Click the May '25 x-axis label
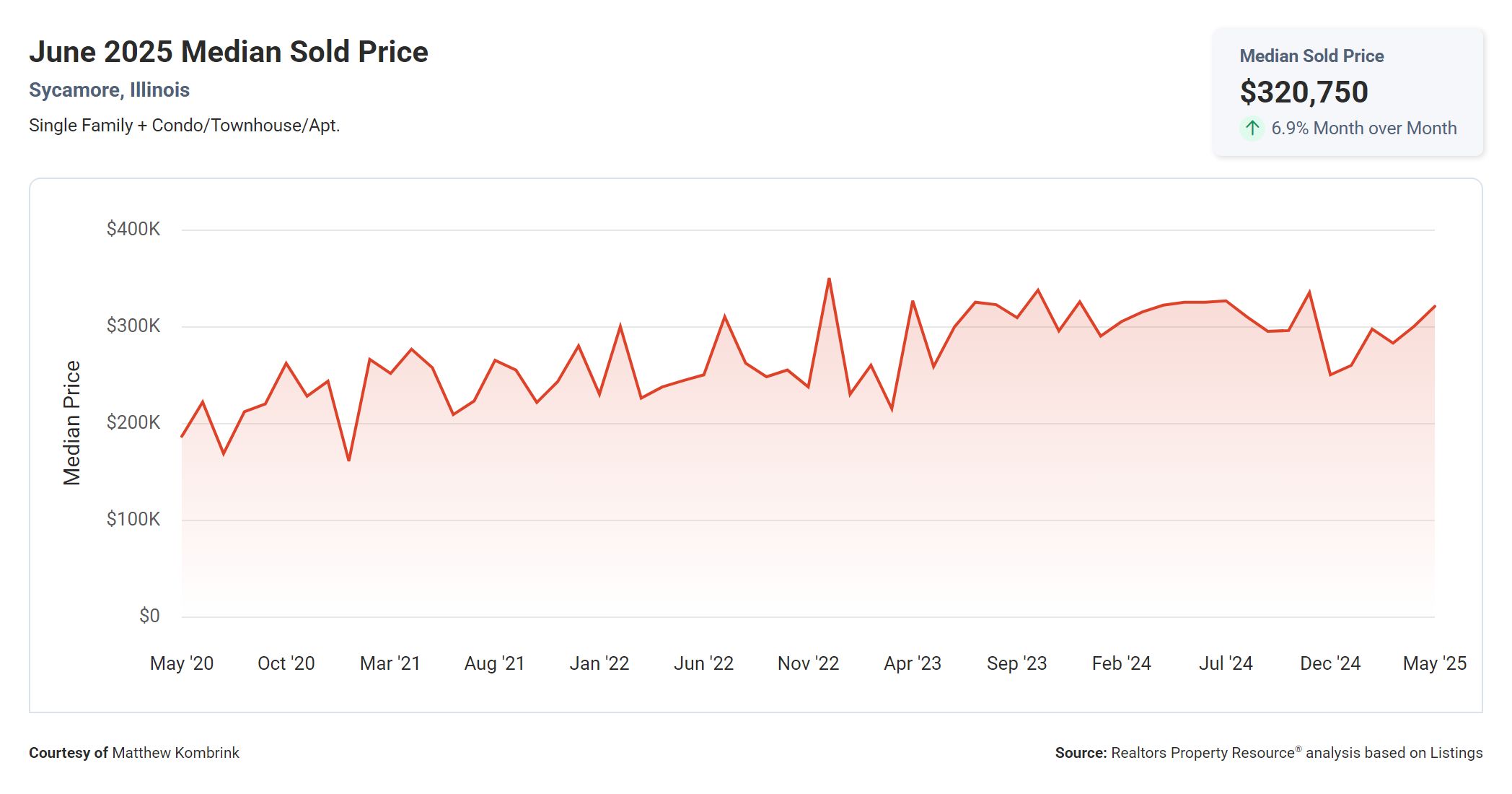Image resolution: width=1512 pixels, height=794 pixels. pos(1434,663)
